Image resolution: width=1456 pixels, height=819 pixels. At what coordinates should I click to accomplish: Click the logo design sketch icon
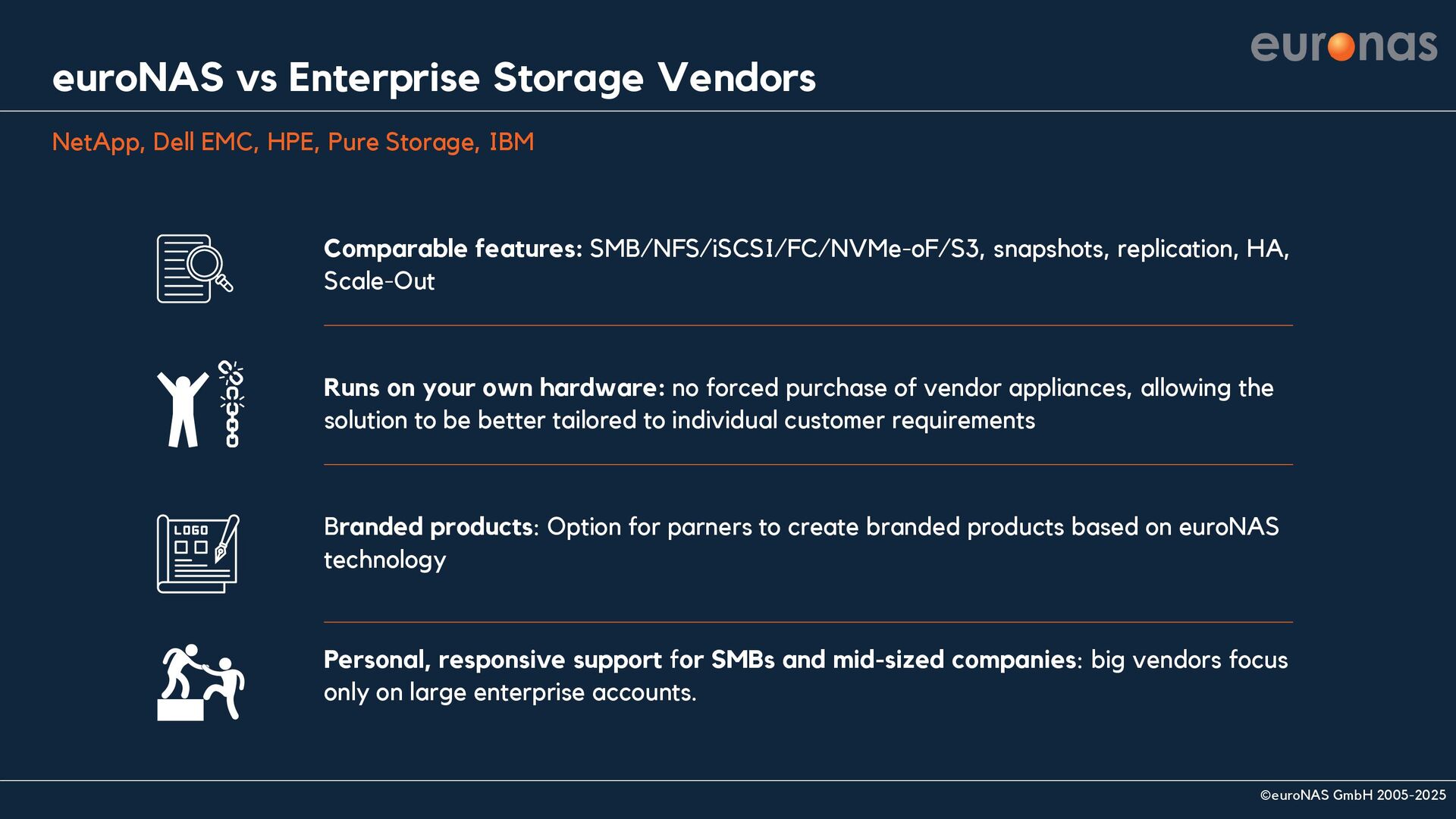click(x=198, y=554)
